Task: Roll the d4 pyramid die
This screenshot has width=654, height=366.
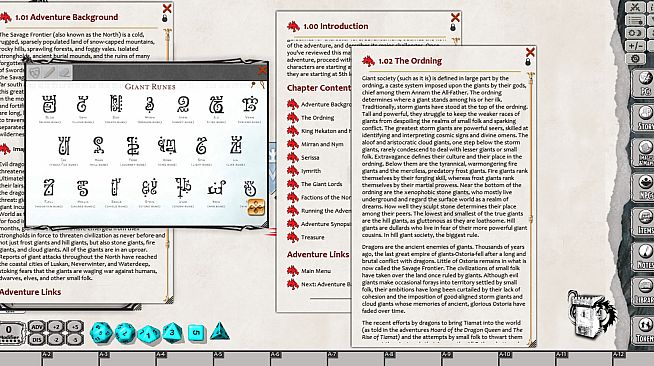Action: coord(219,332)
